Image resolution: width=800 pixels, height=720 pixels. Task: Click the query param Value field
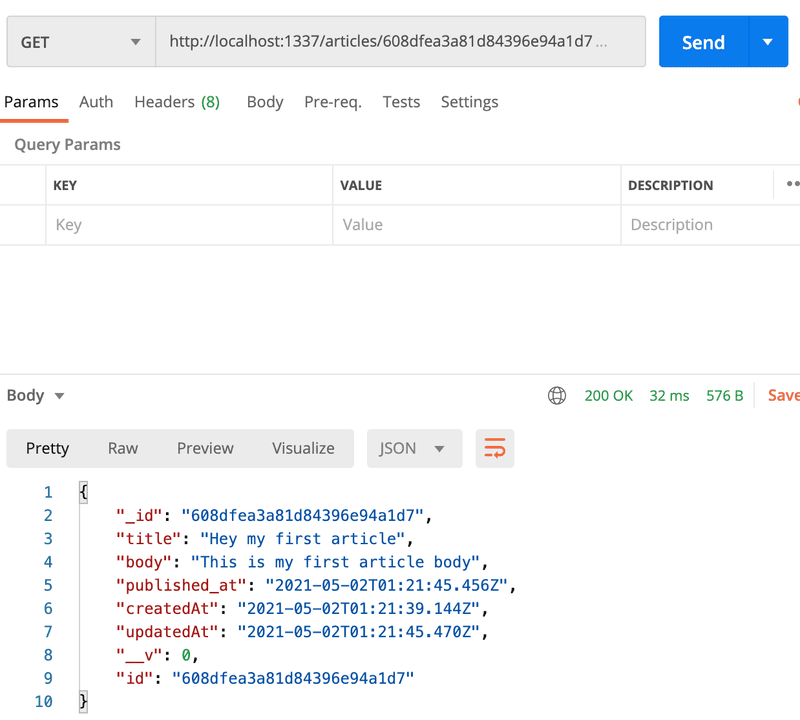point(476,225)
